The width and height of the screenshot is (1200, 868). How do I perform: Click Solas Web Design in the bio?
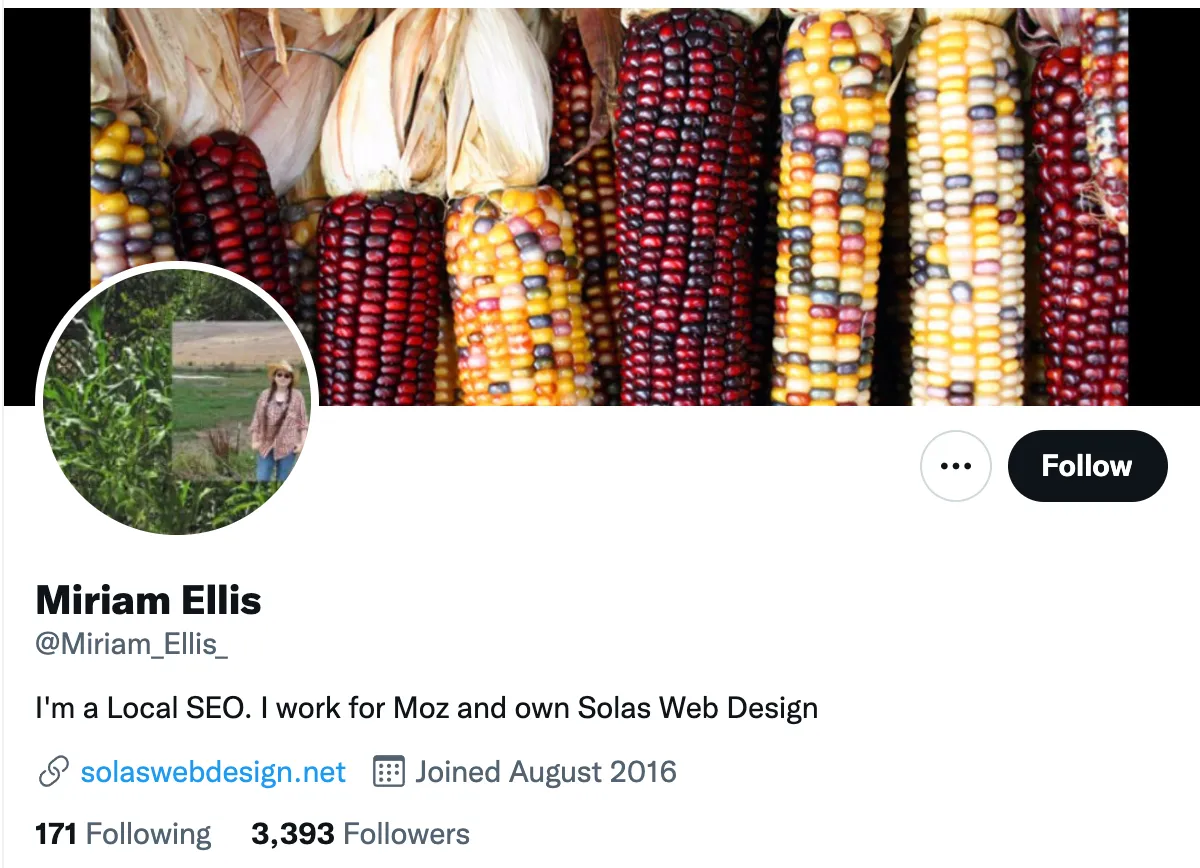click(x=698, y=709)
